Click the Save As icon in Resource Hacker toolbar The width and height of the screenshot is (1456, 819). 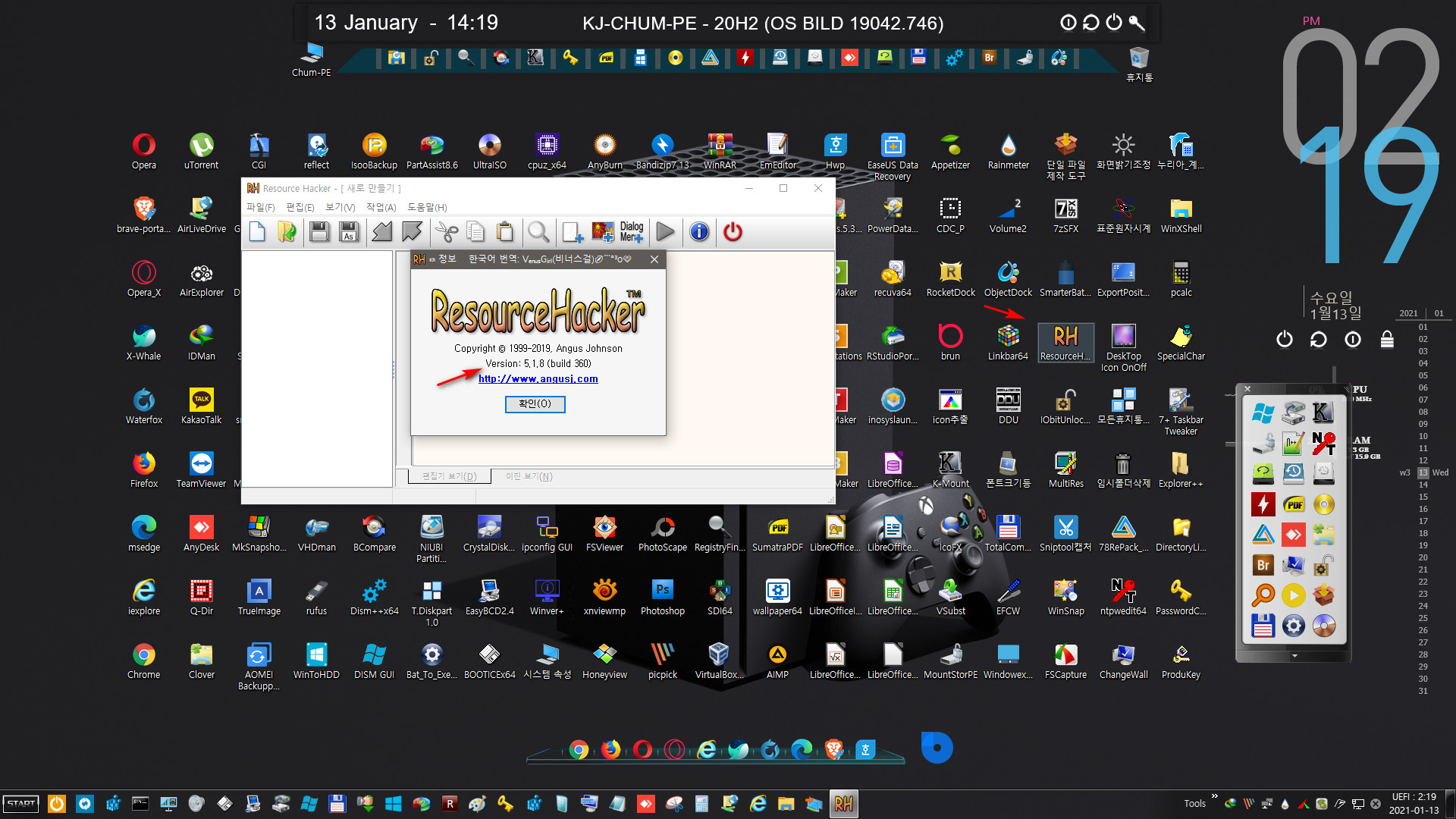point(349,232)
